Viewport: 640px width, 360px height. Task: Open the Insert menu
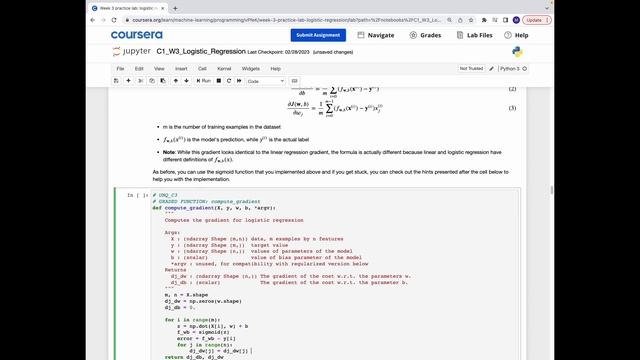(x=181, y=69)
